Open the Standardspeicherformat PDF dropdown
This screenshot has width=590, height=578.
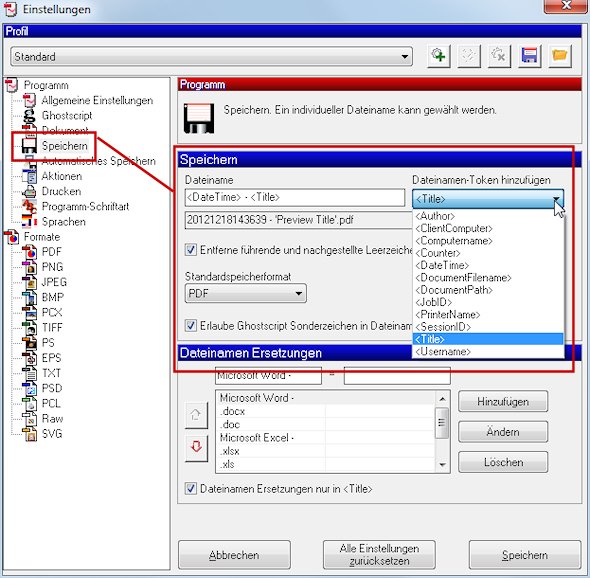245,293
